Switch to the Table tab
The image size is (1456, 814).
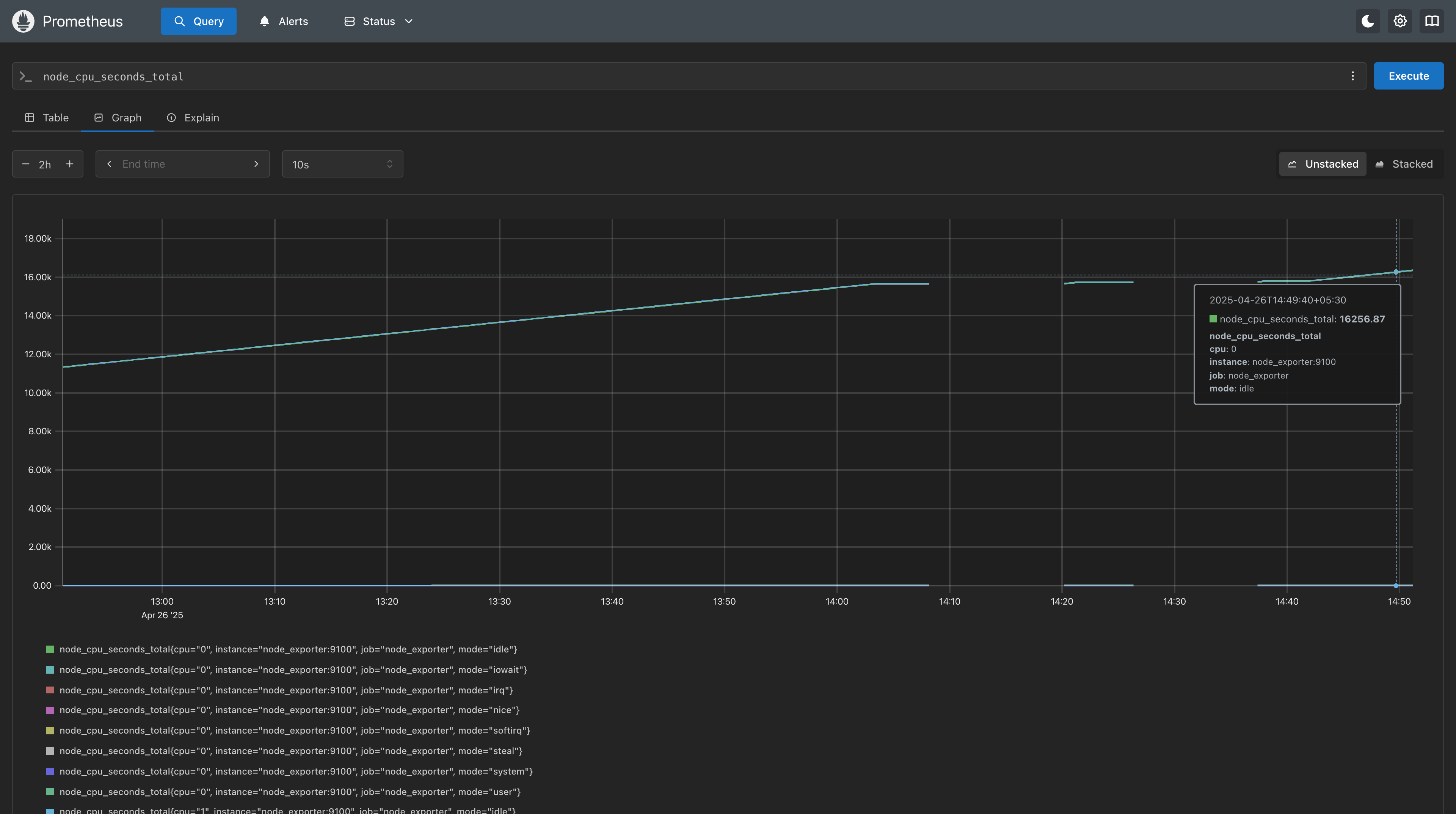coord(47,118)
